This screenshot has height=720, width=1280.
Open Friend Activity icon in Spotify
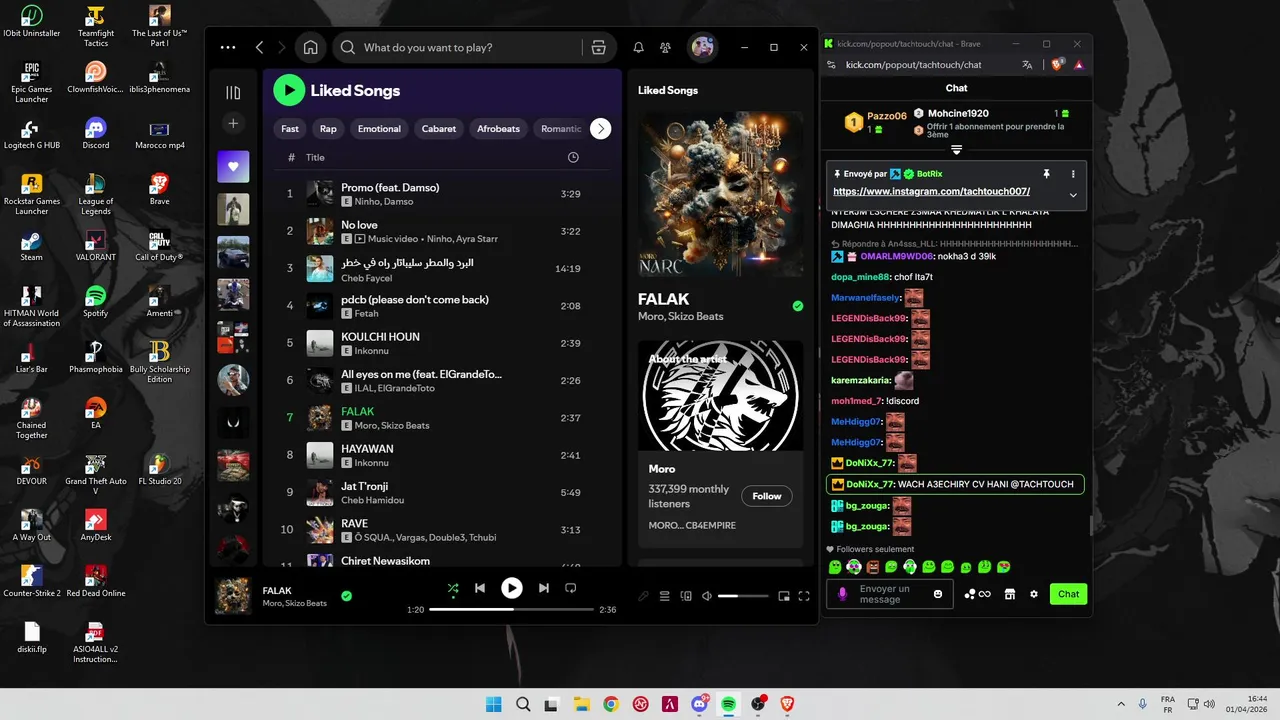click(x=665, y=47)
